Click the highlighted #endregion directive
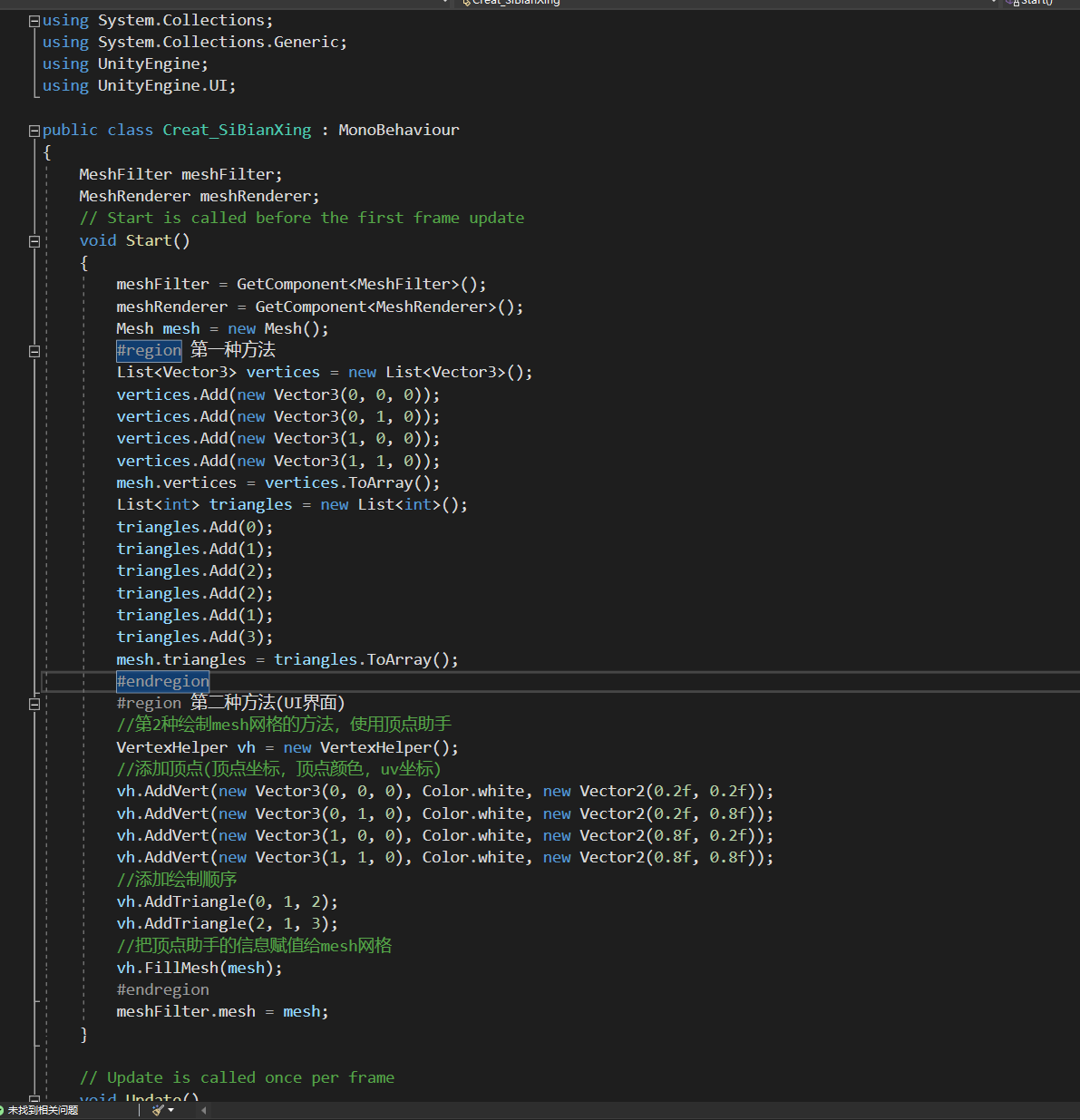Image resolution: width=1080 pixels, height=1120 pixels. click(x=162, y=681)
